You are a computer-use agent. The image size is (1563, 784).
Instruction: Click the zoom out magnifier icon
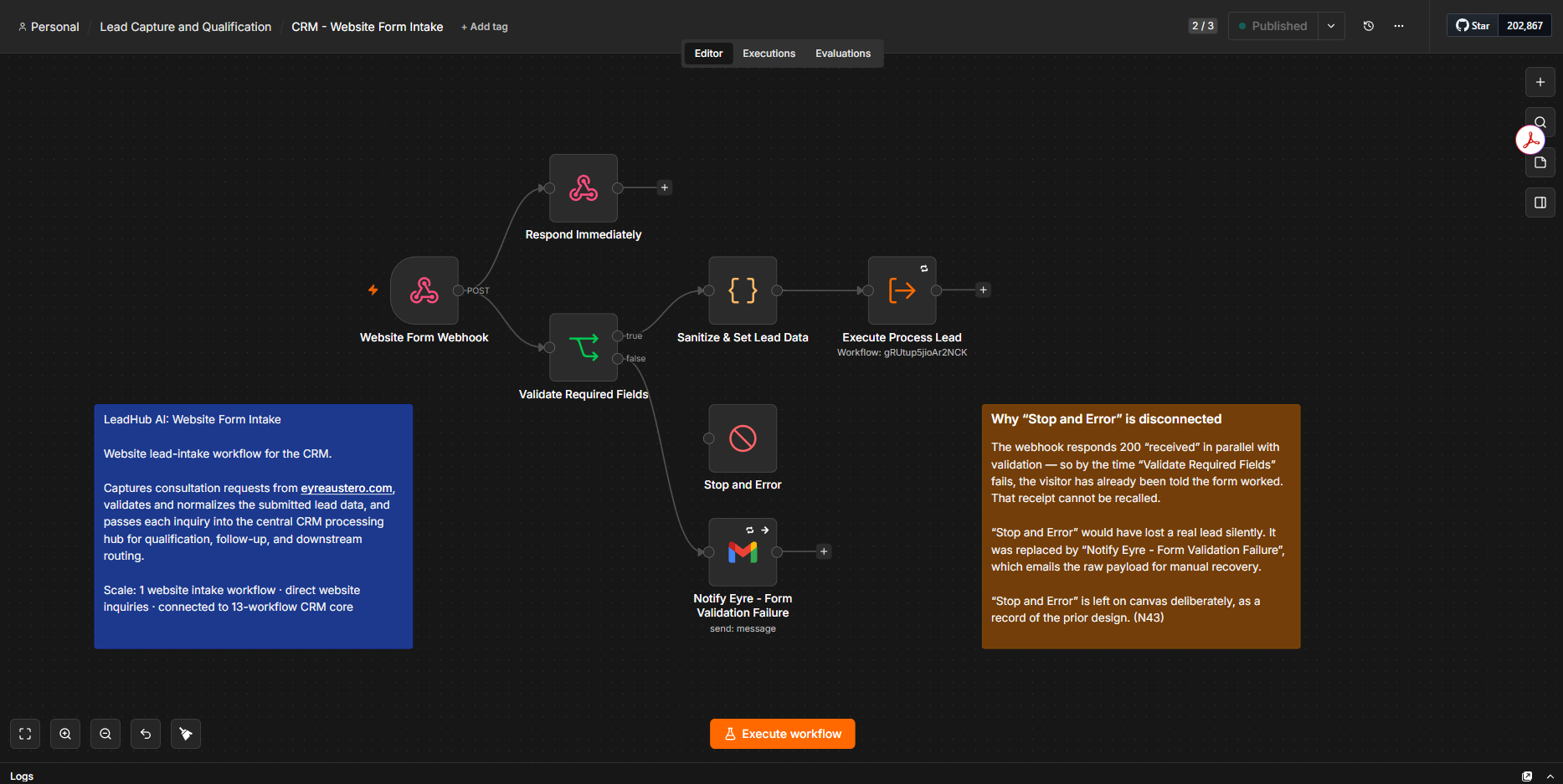pyautogui.click(x=105, y=734)
